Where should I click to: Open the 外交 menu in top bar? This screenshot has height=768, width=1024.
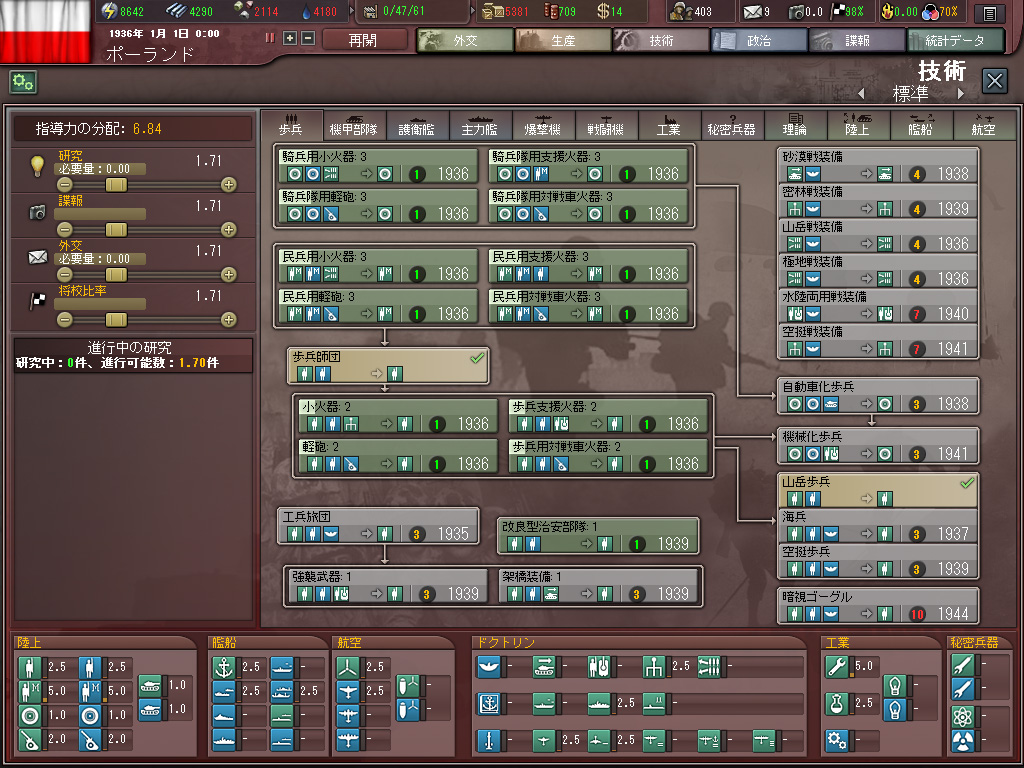click(464, 41)
